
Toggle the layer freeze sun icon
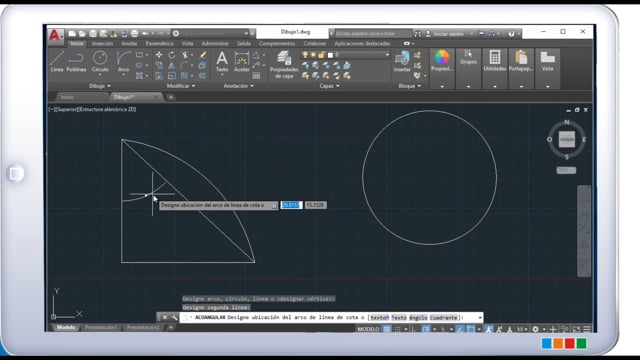pos(313,55)
